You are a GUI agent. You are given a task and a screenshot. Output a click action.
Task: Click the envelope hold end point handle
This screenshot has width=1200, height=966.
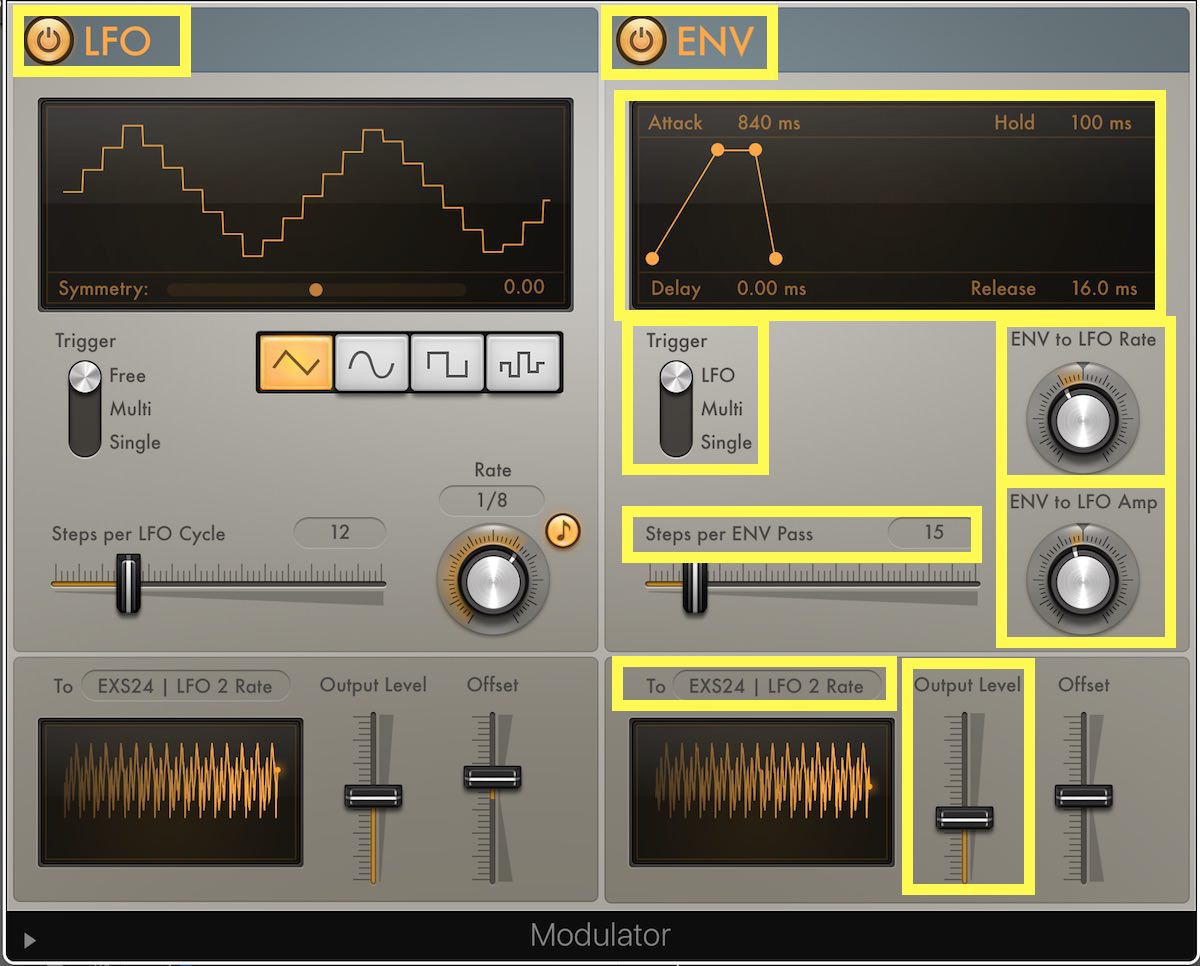[755, 150]
